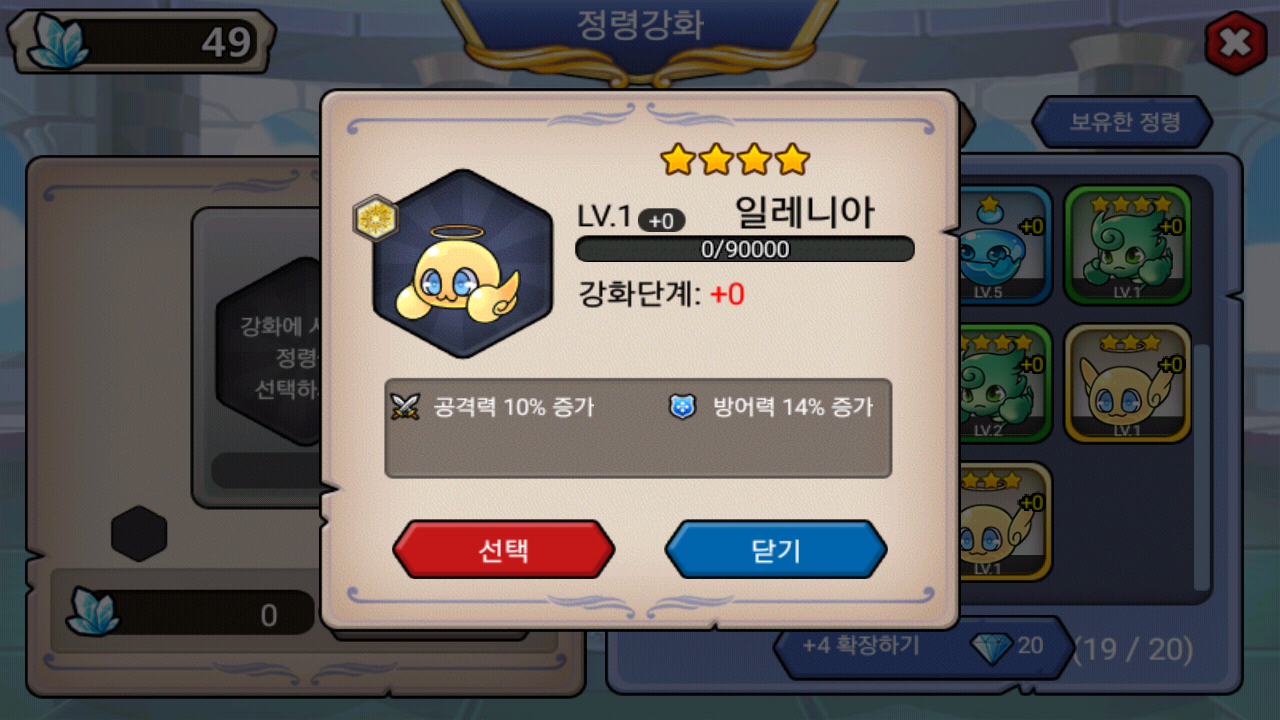Click the blue 닫기 button
This screenshot has width=1280, height=720.
(776, 549)
